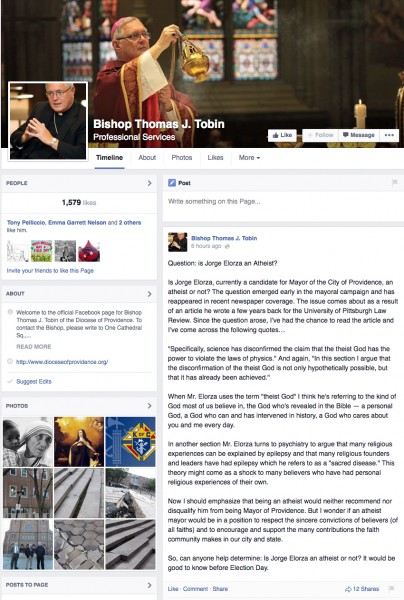This screenshot has width=404, height=600.
Task: Expand the People section chevron
Action: 149,183
